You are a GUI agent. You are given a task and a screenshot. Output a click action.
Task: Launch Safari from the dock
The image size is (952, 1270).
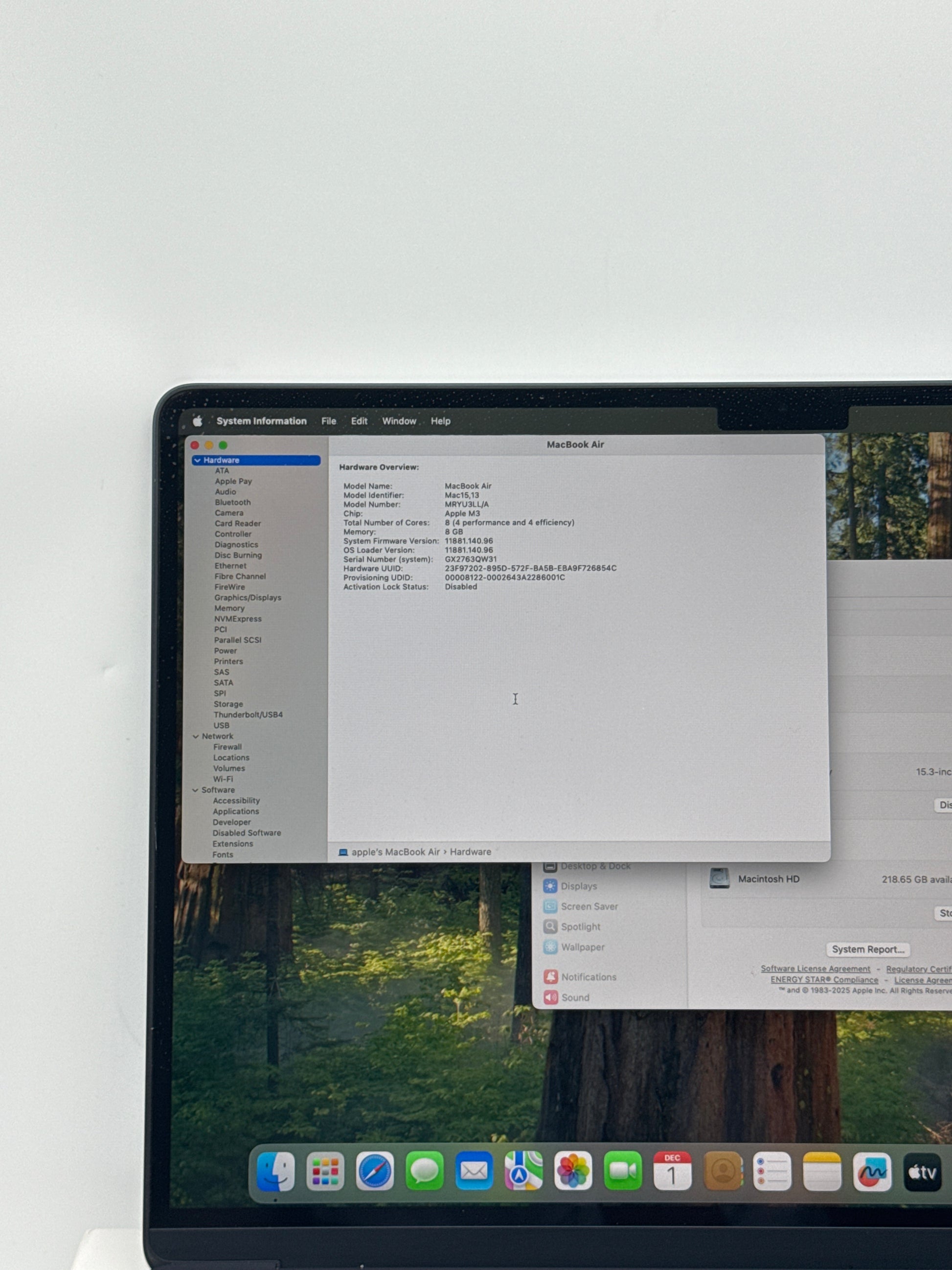point(375,1171)
